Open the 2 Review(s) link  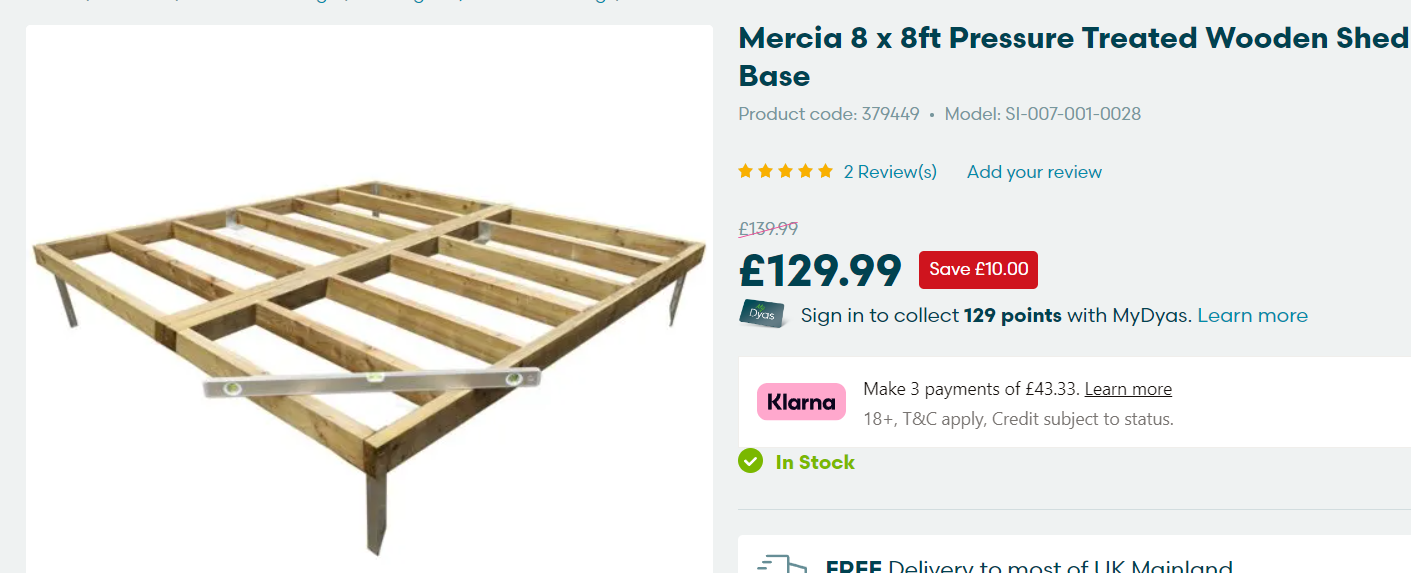[x=890, y=172]
